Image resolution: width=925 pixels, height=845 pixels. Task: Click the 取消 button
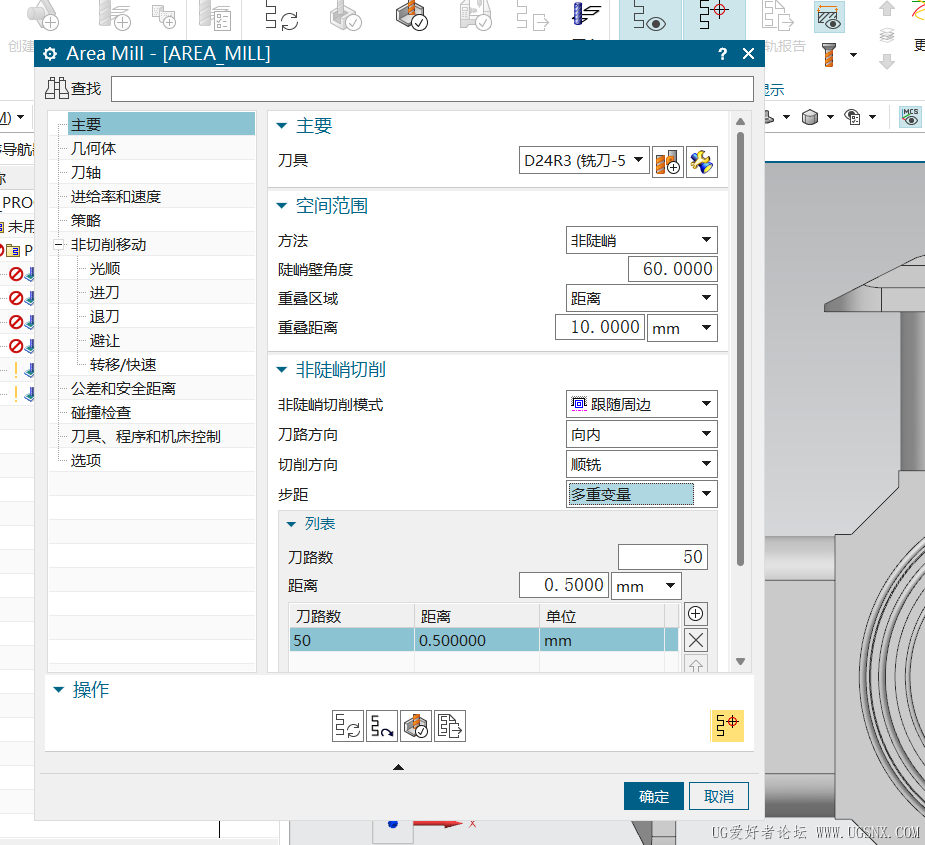pyautogui.click(x=719, y=796)
